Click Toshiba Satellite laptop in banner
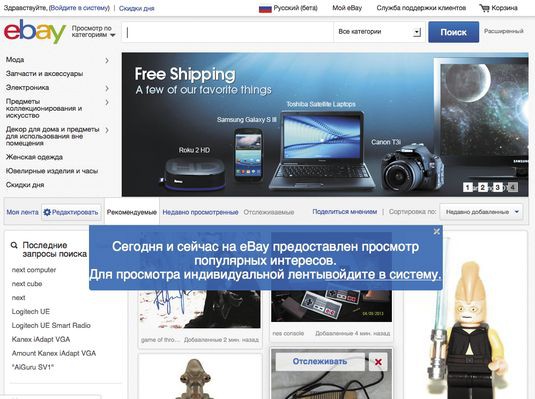This screenshot has width=535, height=399. (322, 151)
